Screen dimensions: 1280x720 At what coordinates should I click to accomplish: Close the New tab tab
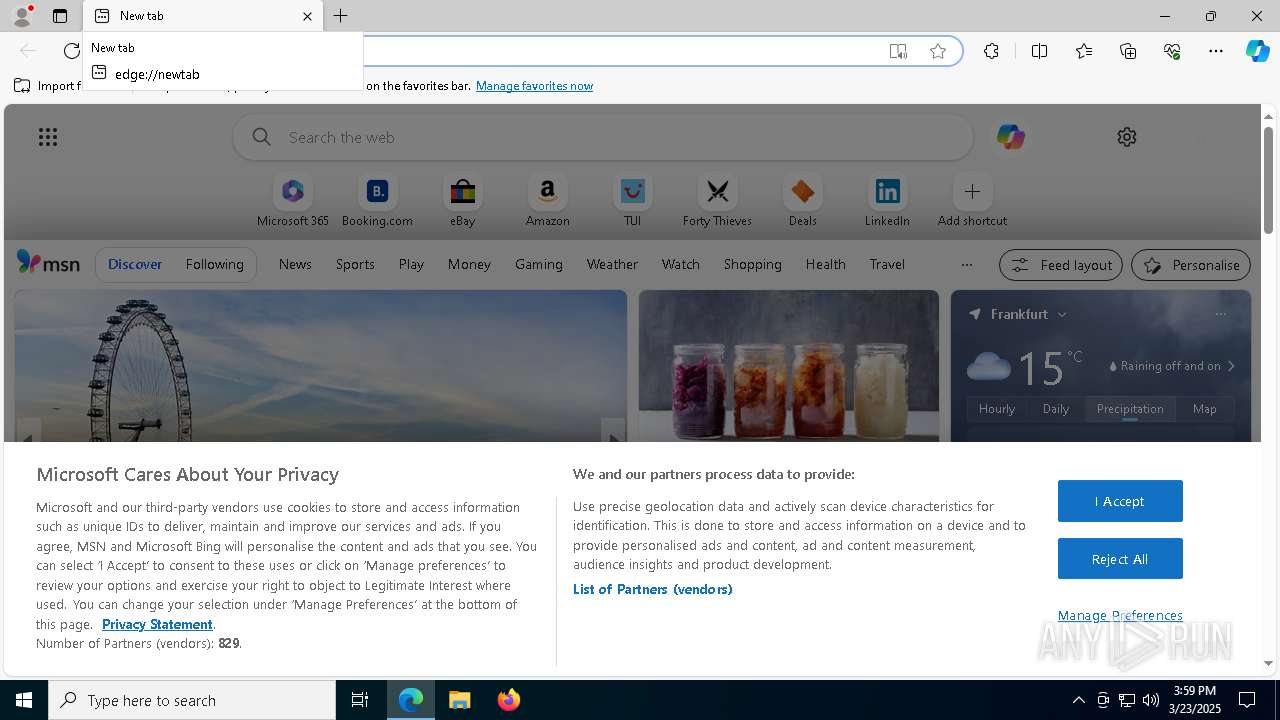(x=307, y=16)
